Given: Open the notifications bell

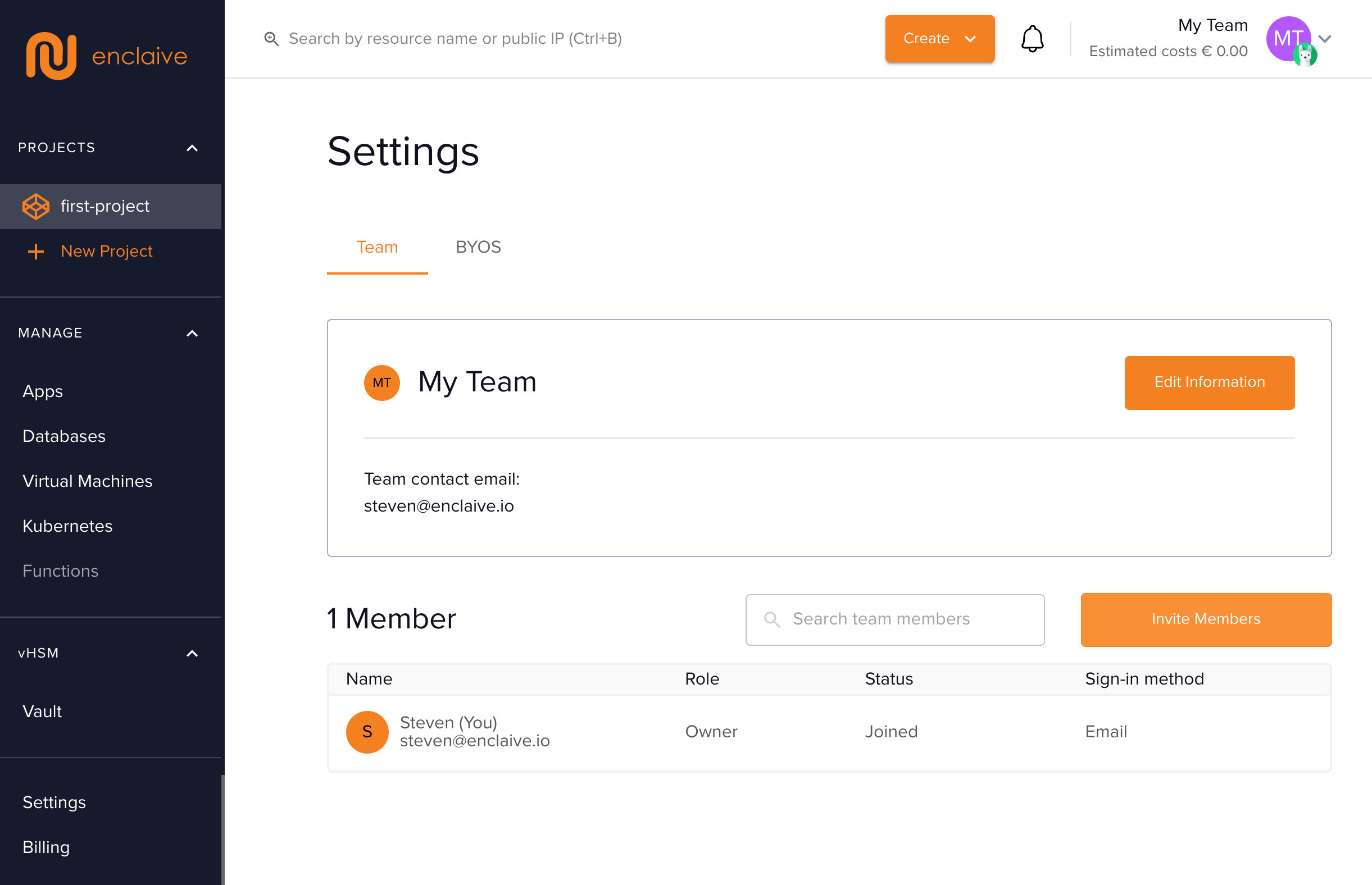Looking at the screenshot, I should 1032,39.
